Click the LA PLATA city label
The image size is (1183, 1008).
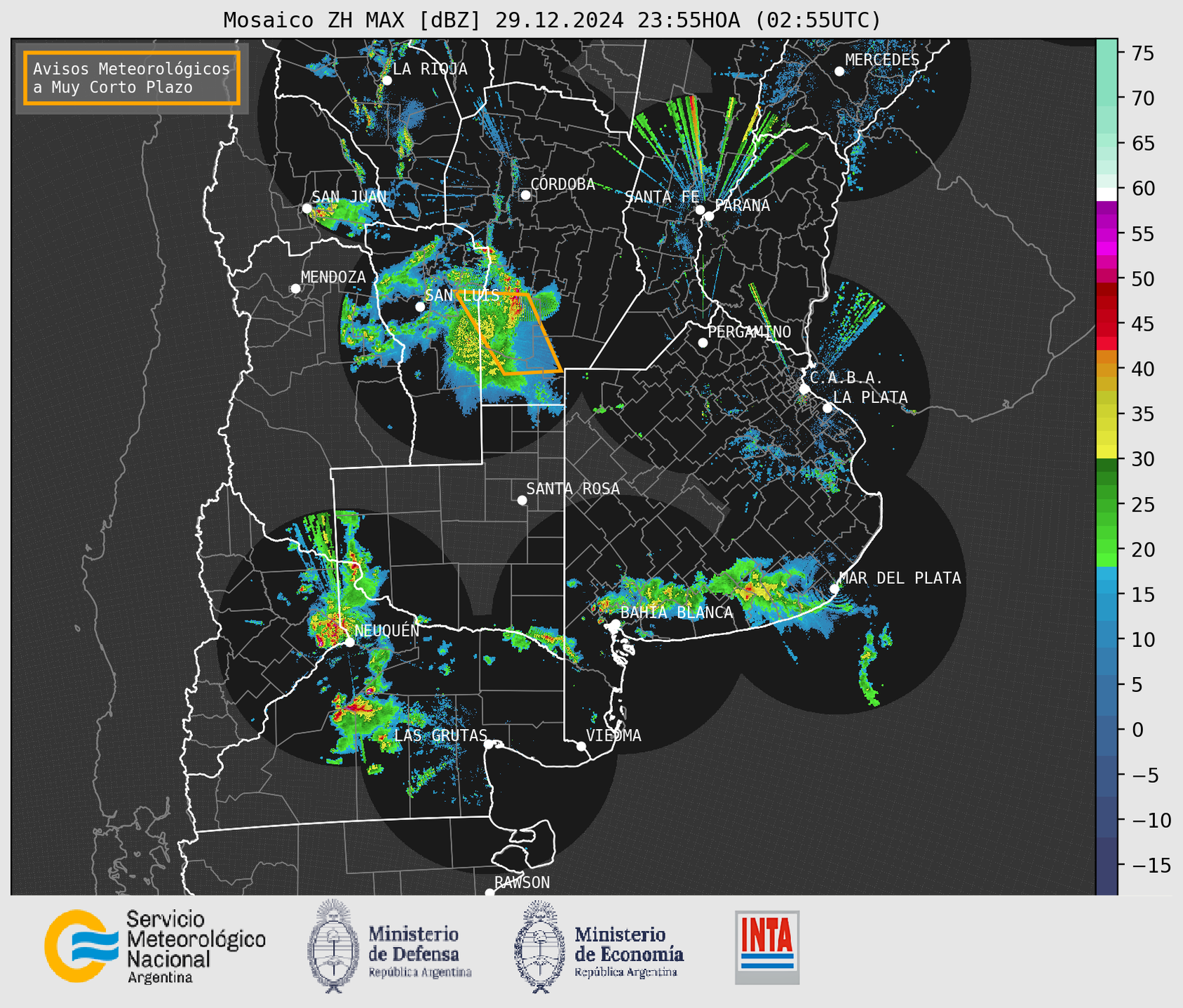pyautogui.click(x=870, y=397)
